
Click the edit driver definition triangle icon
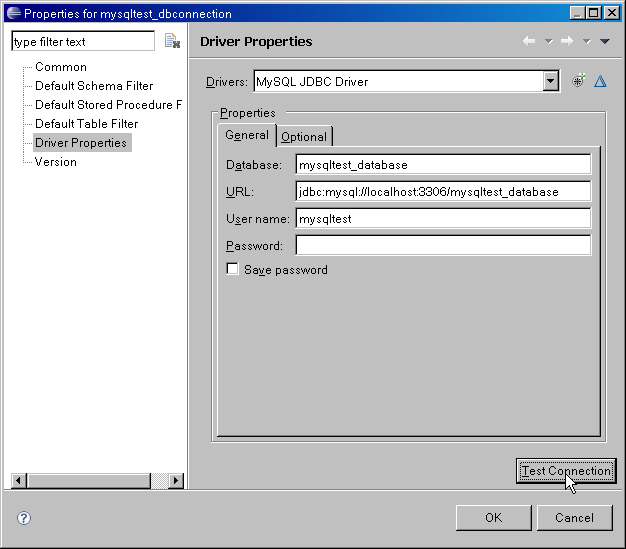pyautogui.click(x=600, y=81)
